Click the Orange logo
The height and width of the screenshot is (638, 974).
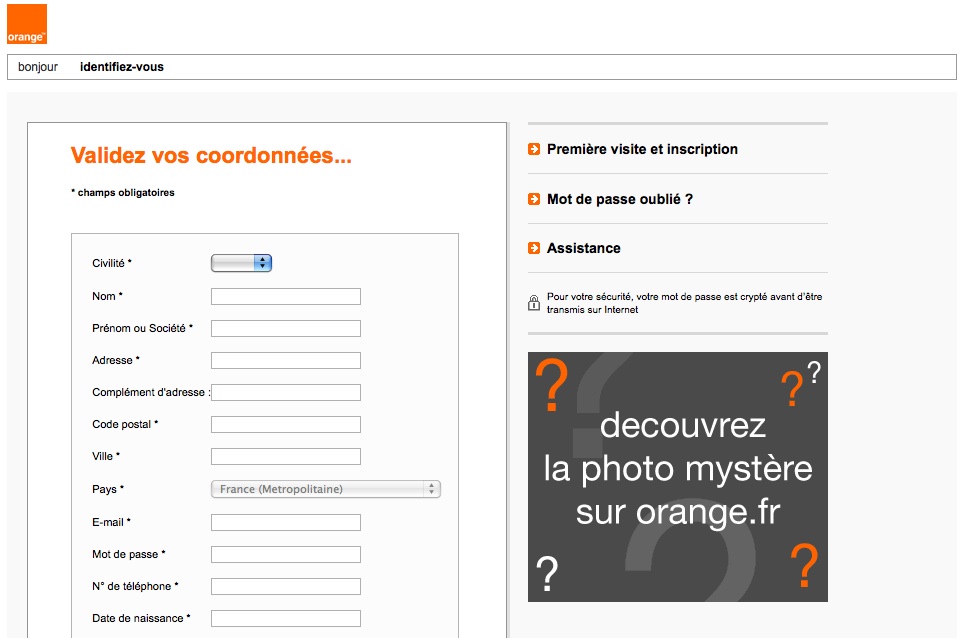click(x=27, y=24)
